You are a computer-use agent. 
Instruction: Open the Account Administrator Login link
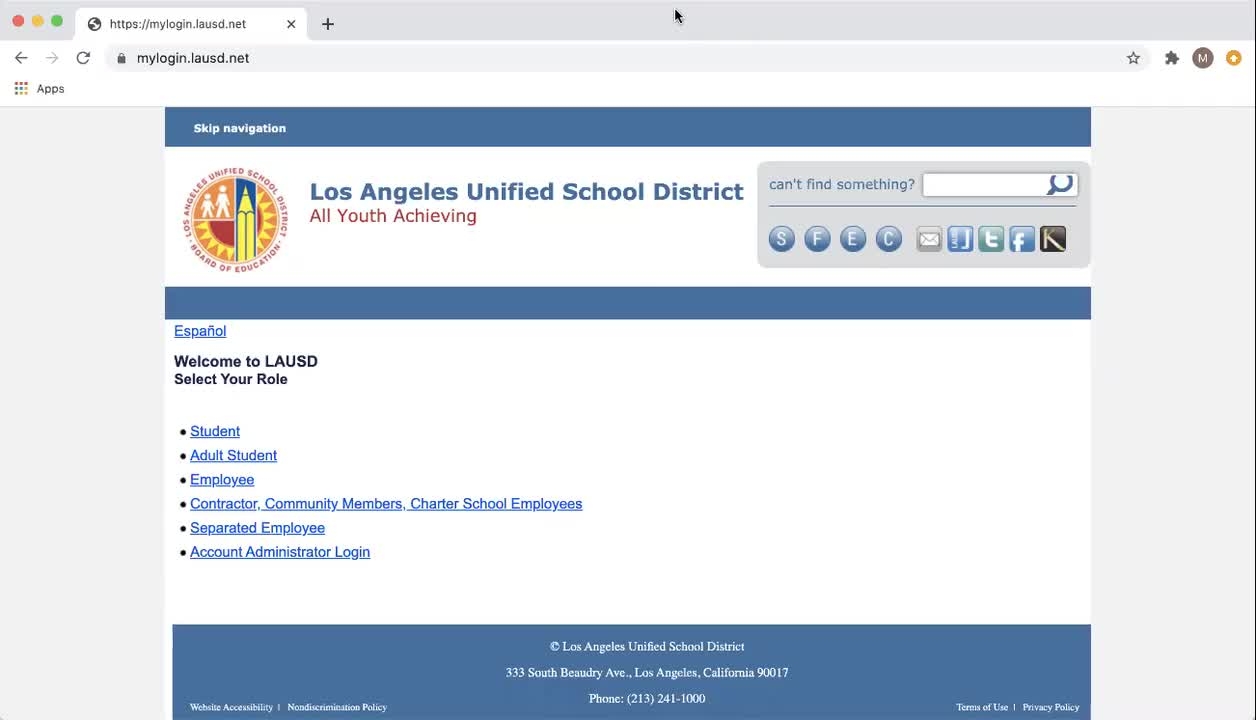[280, 552]
